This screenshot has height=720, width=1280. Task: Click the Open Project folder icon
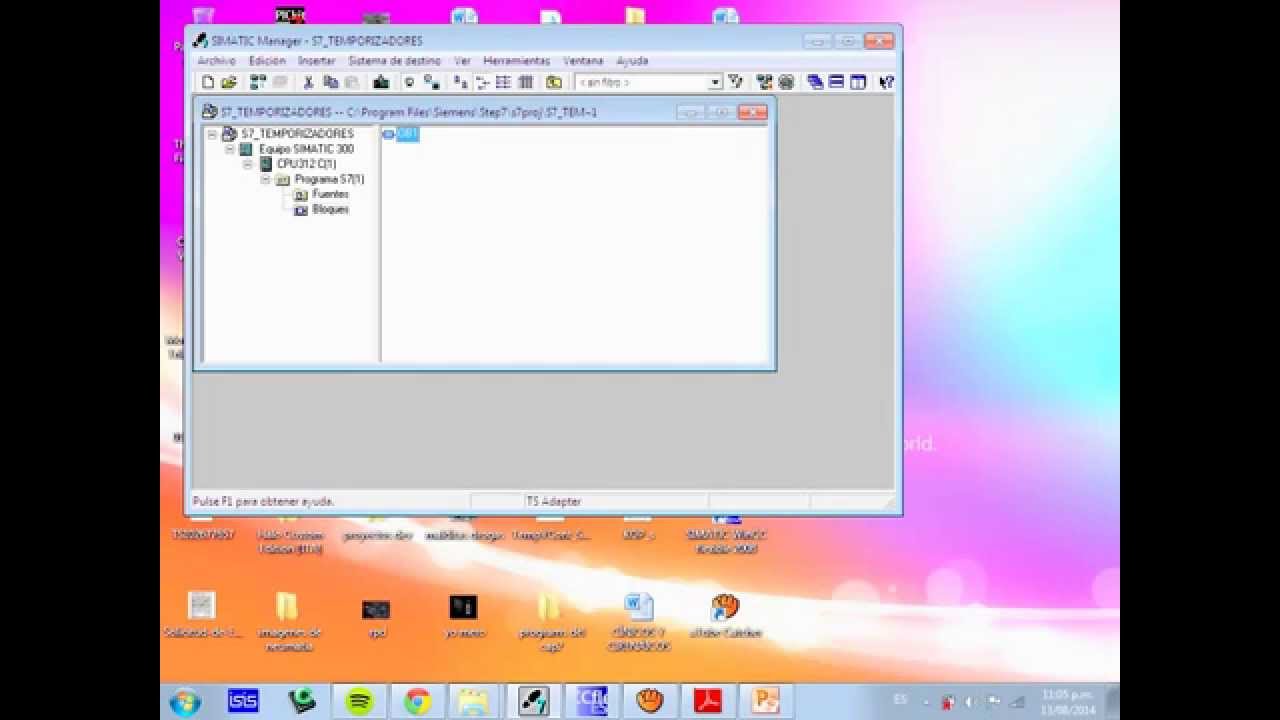click(228, 82)
